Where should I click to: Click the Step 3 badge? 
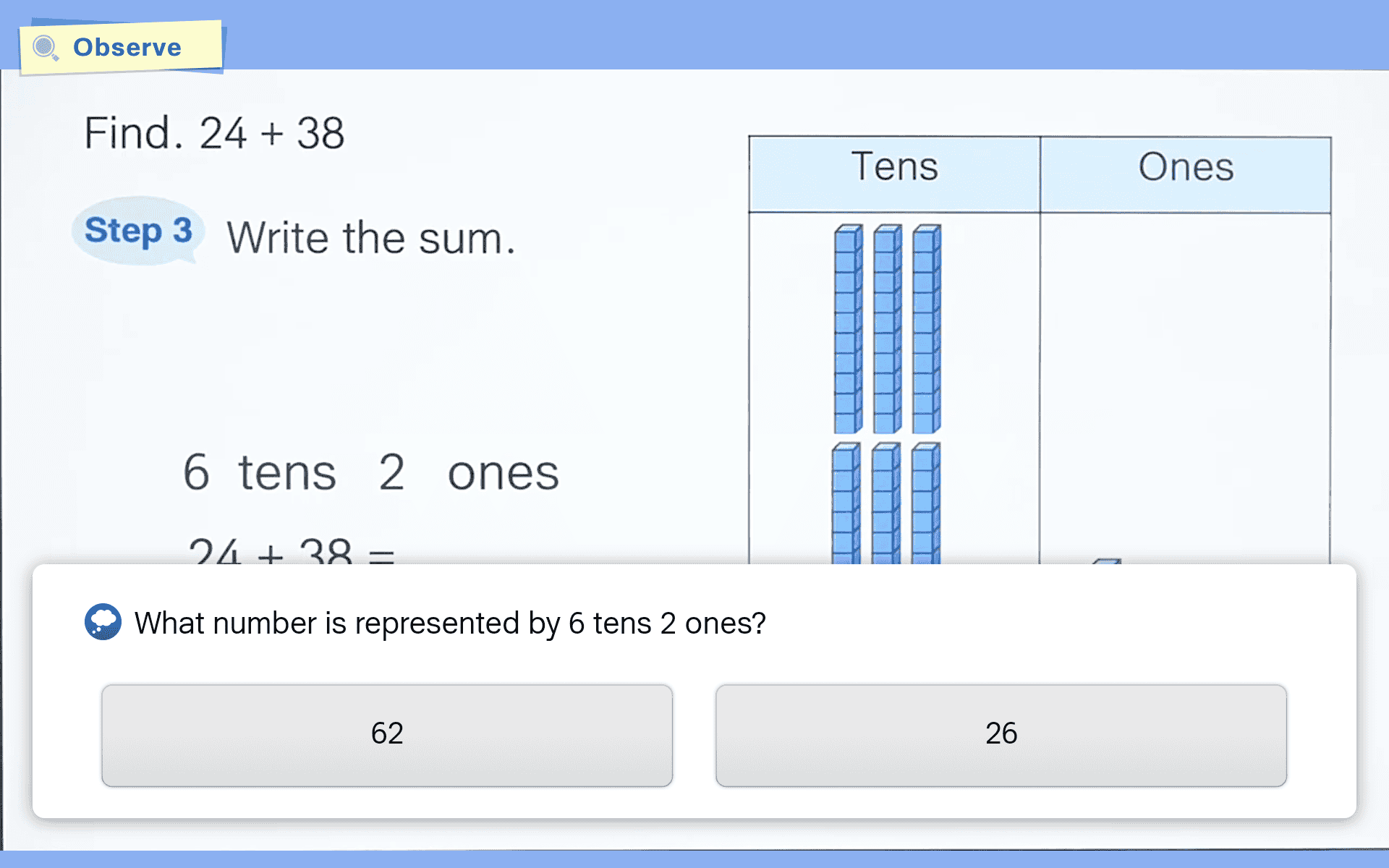tap(138, 231)
